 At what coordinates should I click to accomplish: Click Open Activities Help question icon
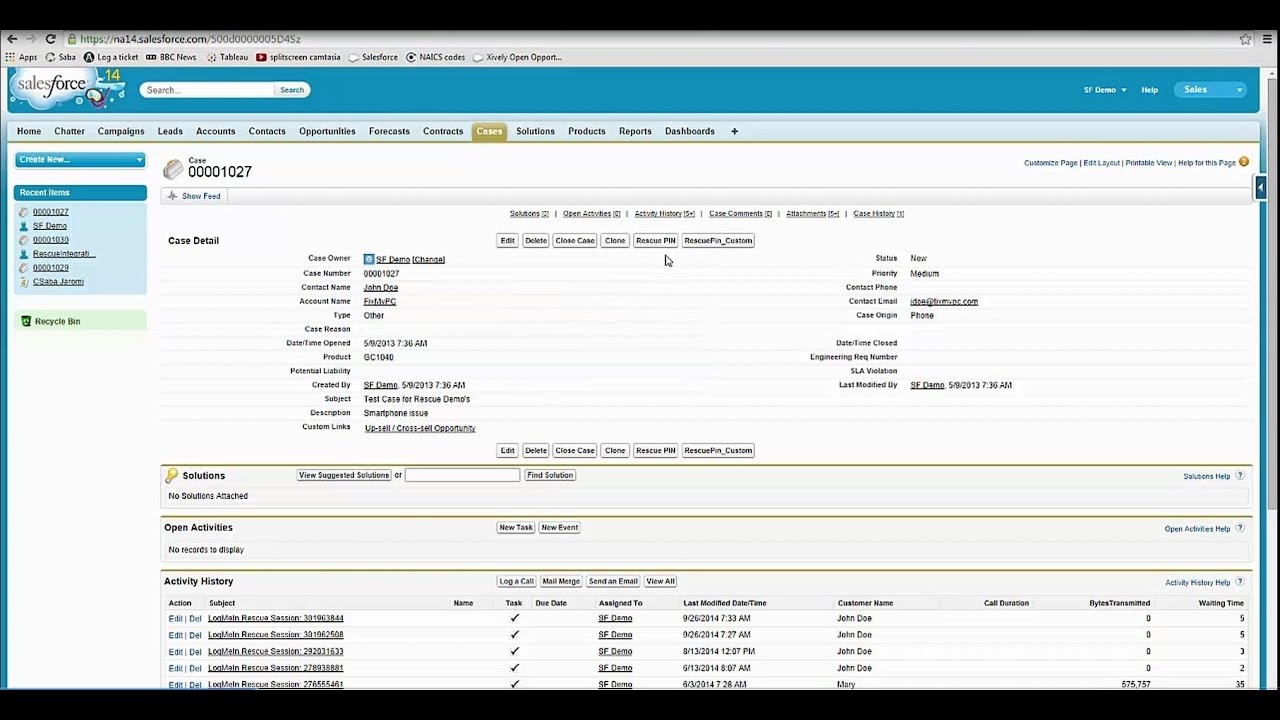coord(1240,528)
